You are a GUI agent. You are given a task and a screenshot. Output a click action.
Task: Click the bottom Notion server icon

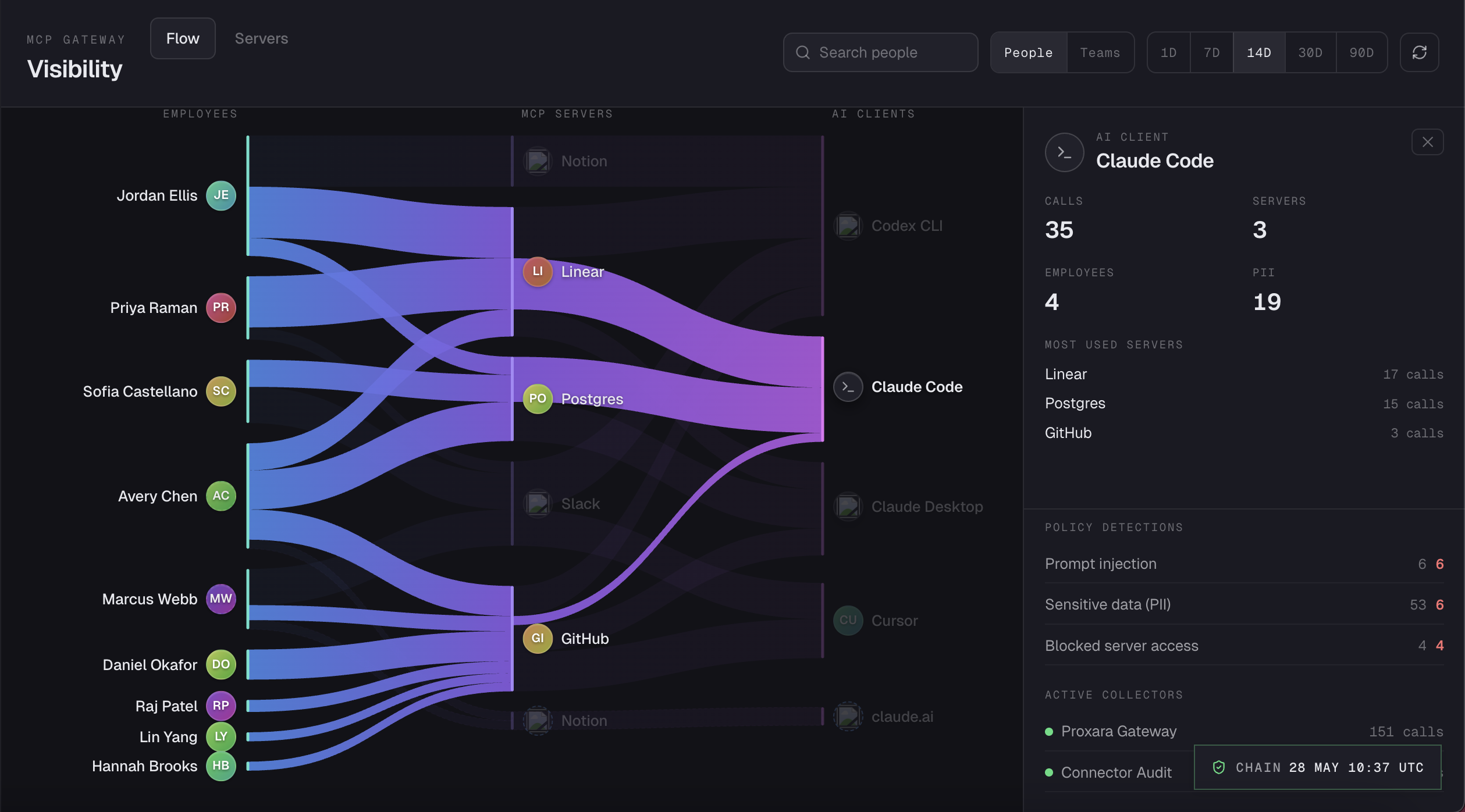[x=538, y=721]
